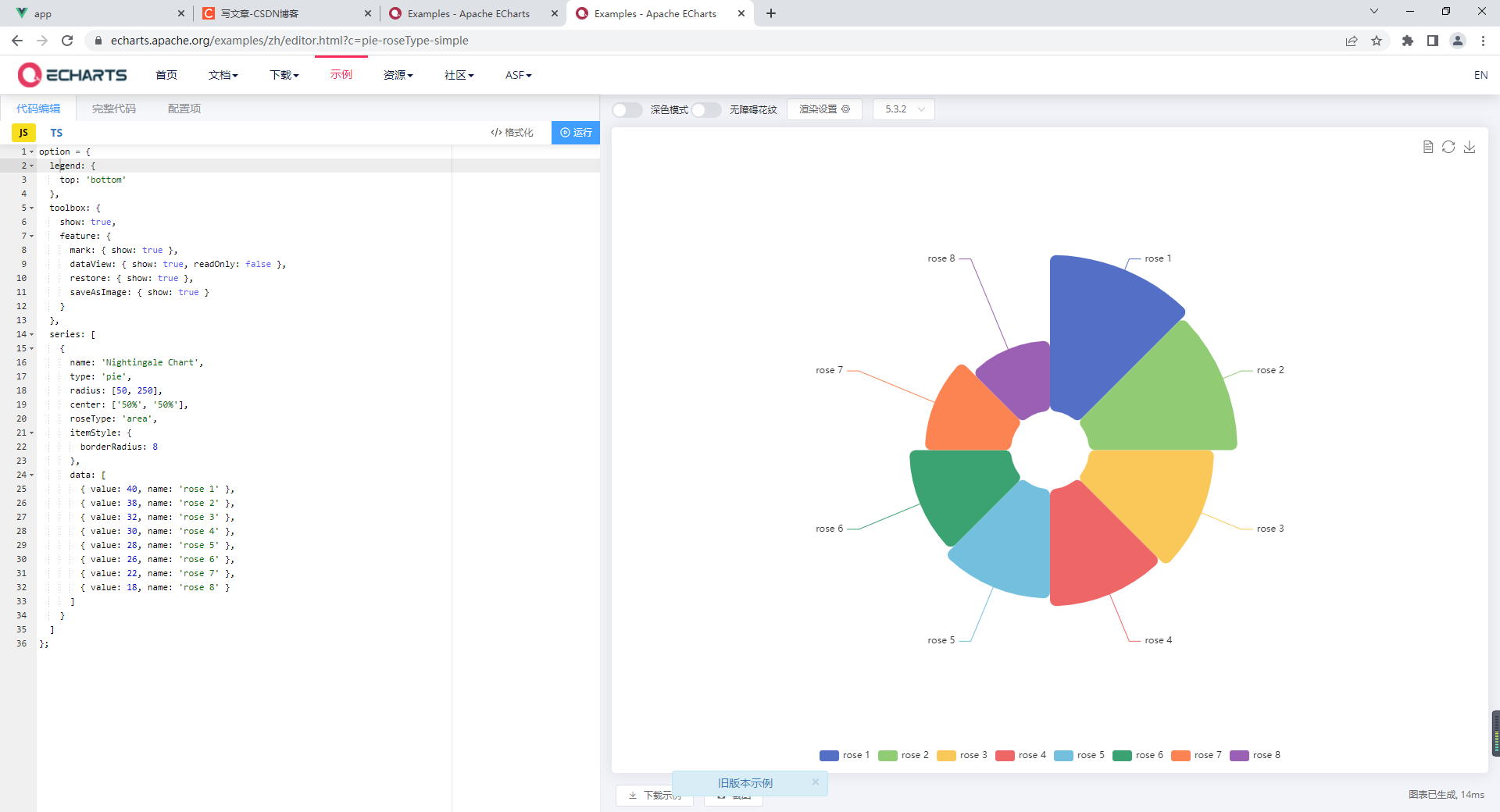Screen dimensions: 1500x812
Task: Open the 下载 dropdown menu
Action: pyautogui.click(x=284, y=75)
